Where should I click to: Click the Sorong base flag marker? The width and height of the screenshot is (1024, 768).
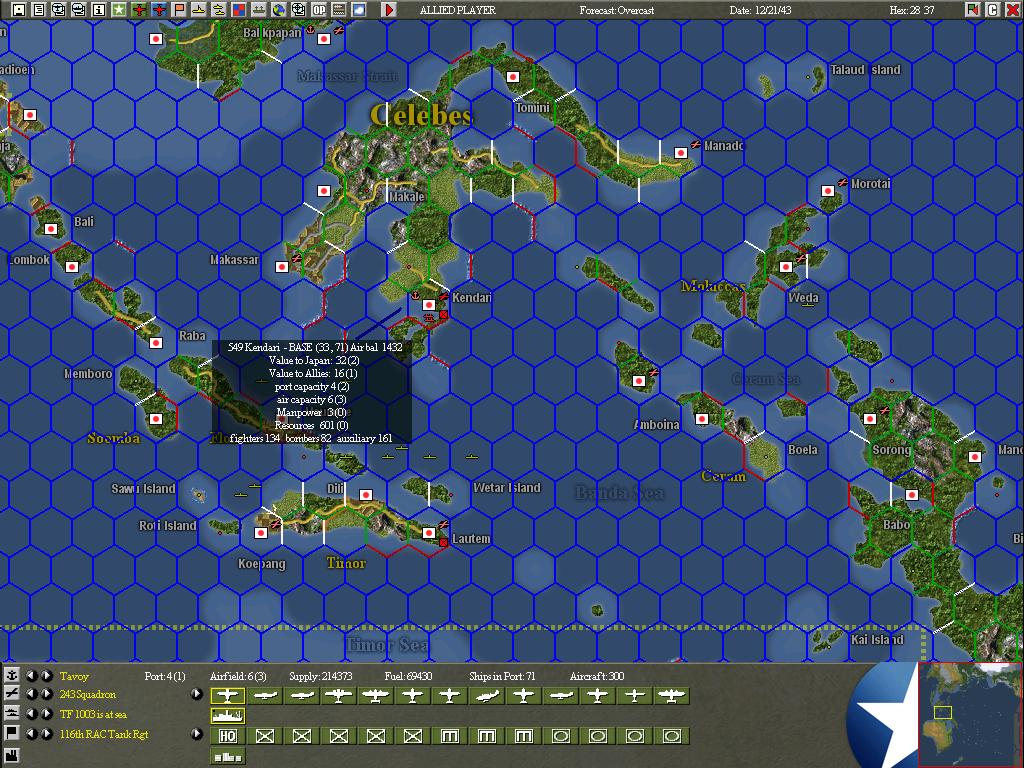click(x=870, y=419)
